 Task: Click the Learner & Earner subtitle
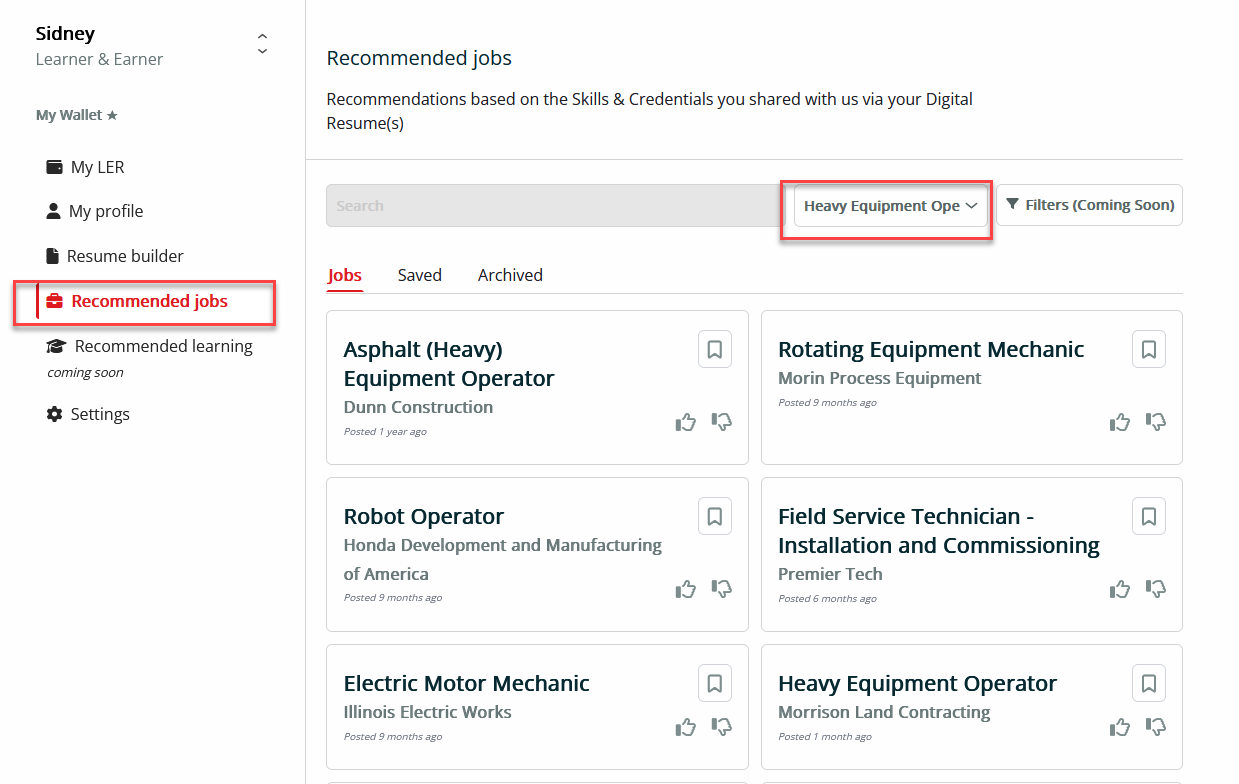coord(99,59)
